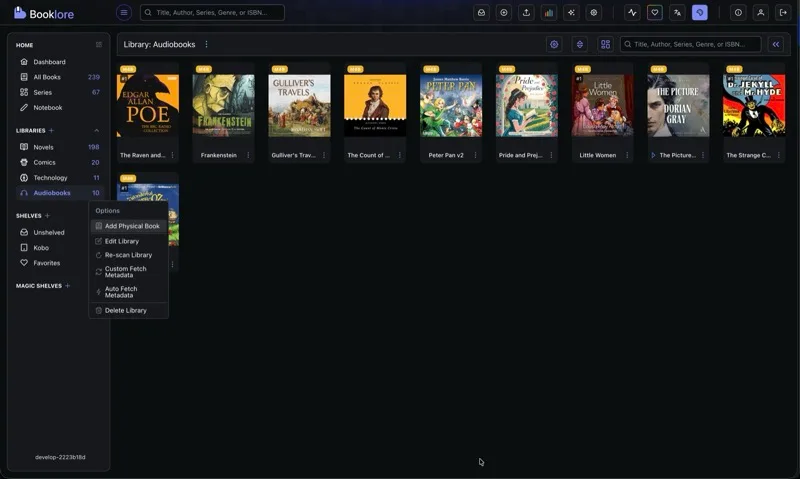Open The Raven and... Edgar Allan Poe cover
The width and height of the screenshot is (800, 479).
coord(148,106)
